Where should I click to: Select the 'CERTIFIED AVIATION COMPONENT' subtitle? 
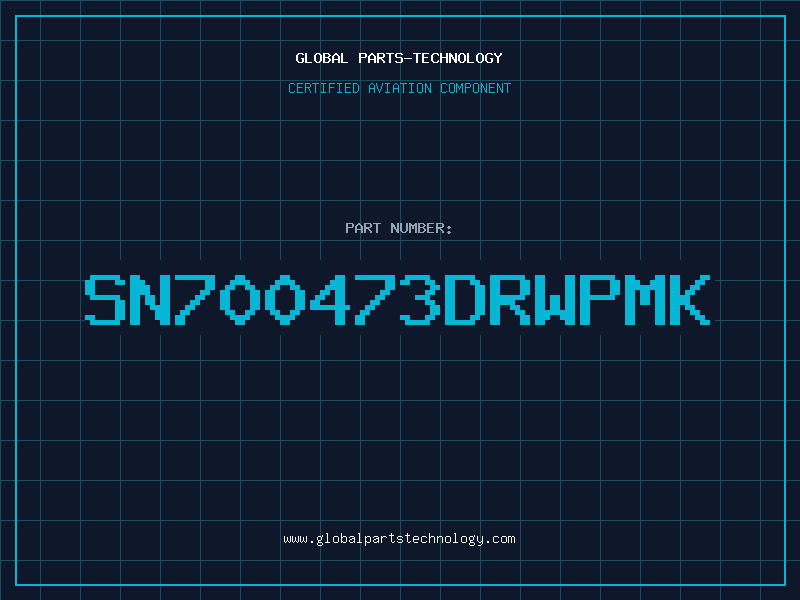[399, 88]
